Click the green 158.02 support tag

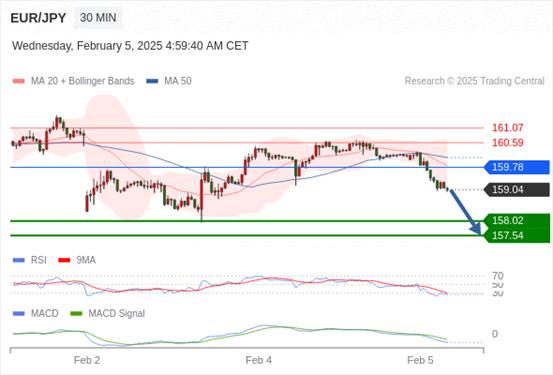pos(517,221)
